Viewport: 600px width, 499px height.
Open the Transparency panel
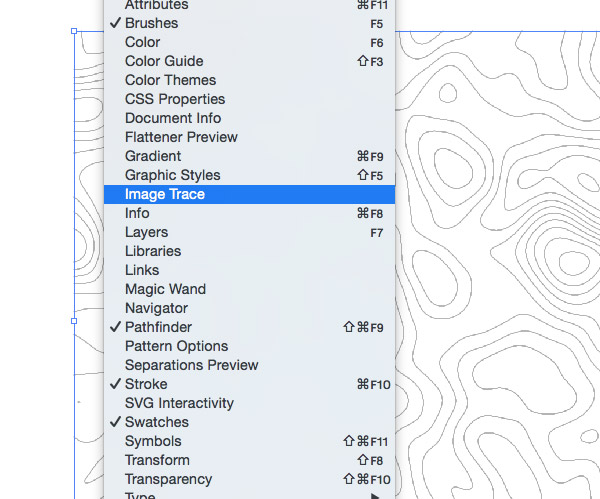pyautogui.click(x=168, y=479)
